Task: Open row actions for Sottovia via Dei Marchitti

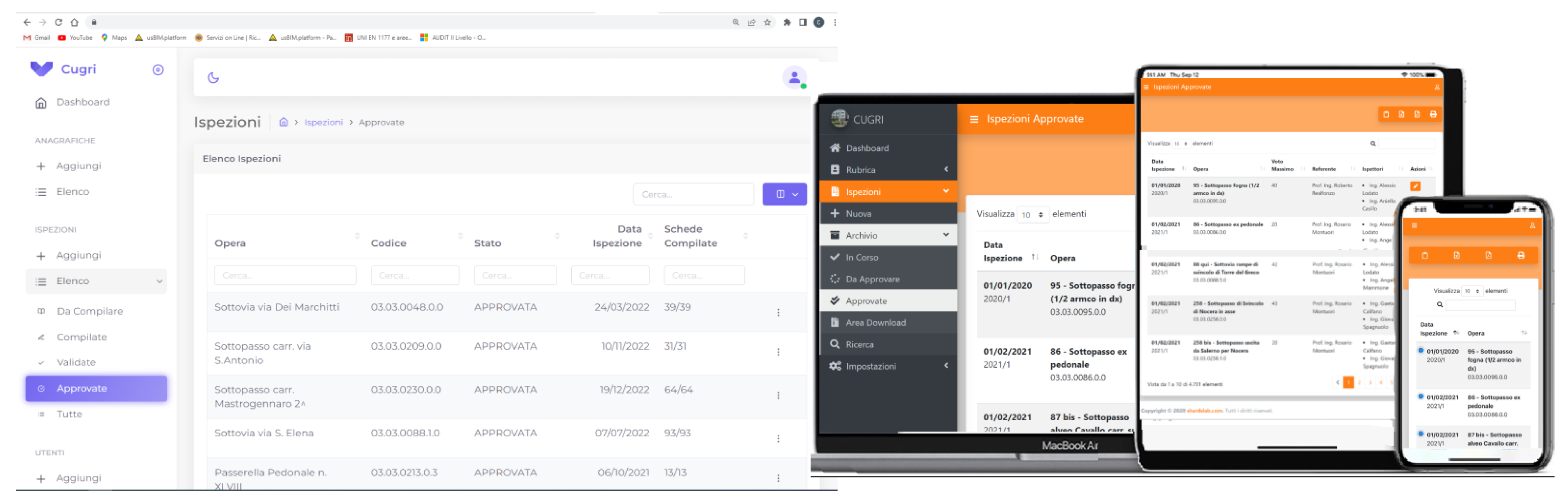Action: (778, 312)
